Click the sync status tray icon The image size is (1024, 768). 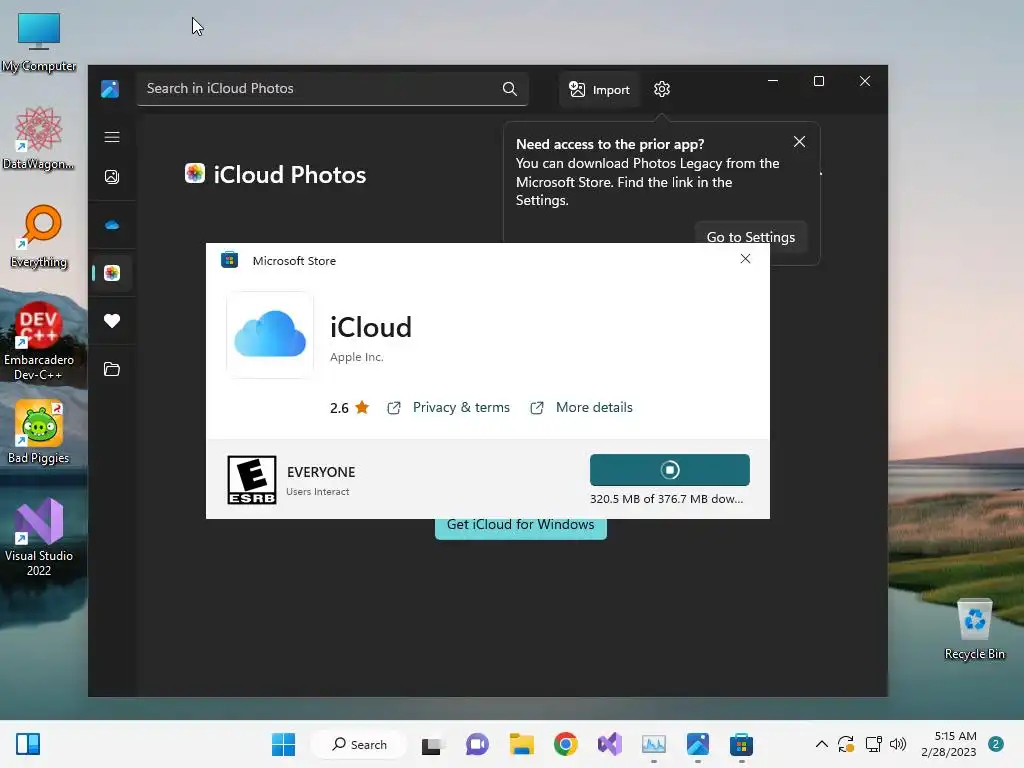pos(846,744)
